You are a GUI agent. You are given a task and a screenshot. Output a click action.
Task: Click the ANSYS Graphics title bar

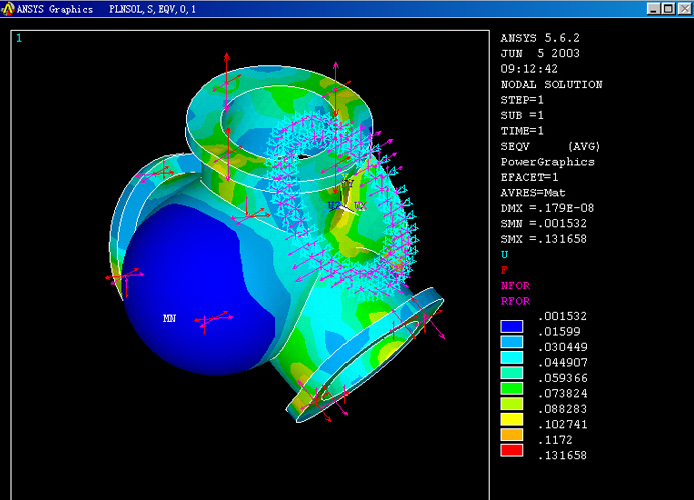point(350,9)
